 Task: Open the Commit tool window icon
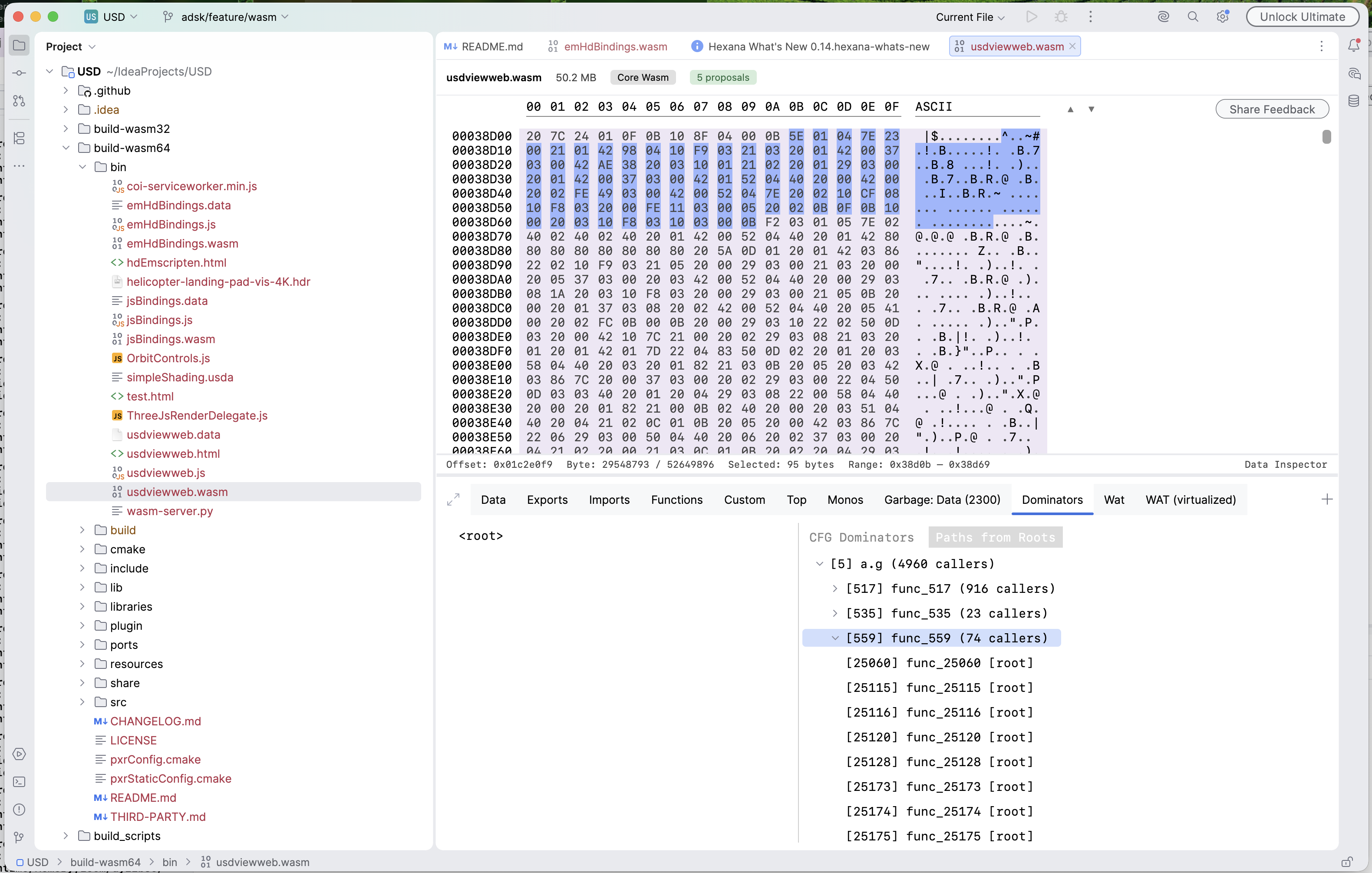click(x=20, y=73)
